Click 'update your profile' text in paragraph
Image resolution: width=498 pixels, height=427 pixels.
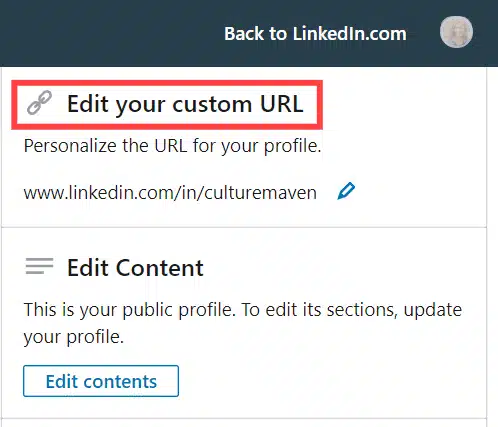[243, 323]
